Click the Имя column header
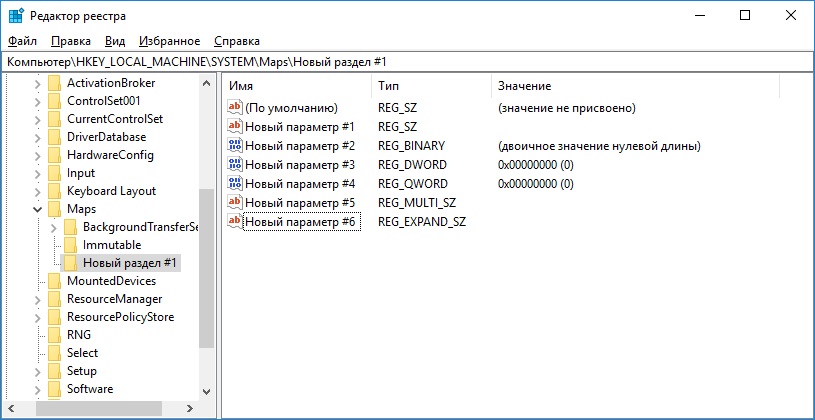Viewport: 815px width, 420px height. click(242, 86)
